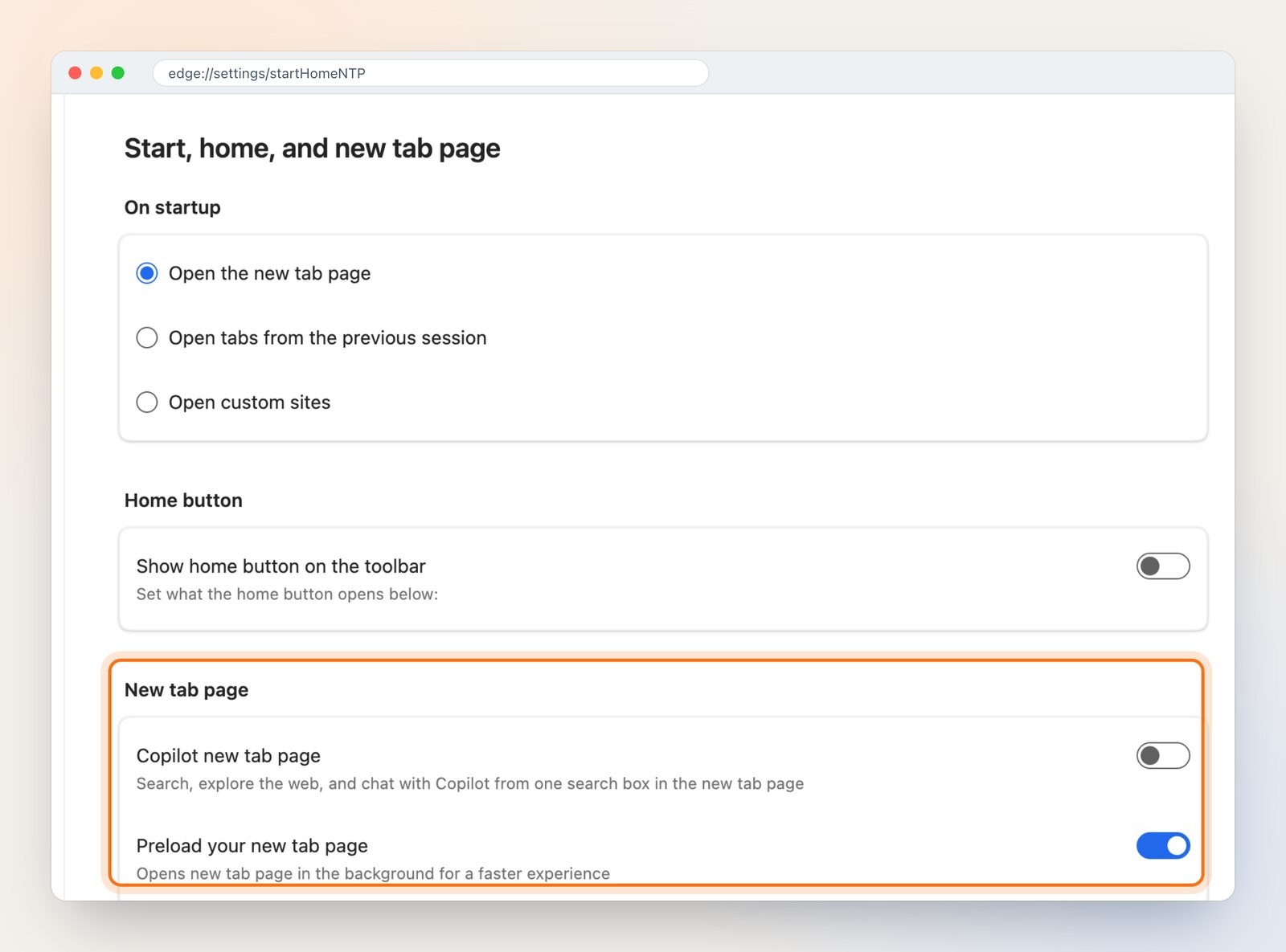1286x952 pixels.
Task: Click the 'Copilot new tab page' label
Action: point(228,756)
